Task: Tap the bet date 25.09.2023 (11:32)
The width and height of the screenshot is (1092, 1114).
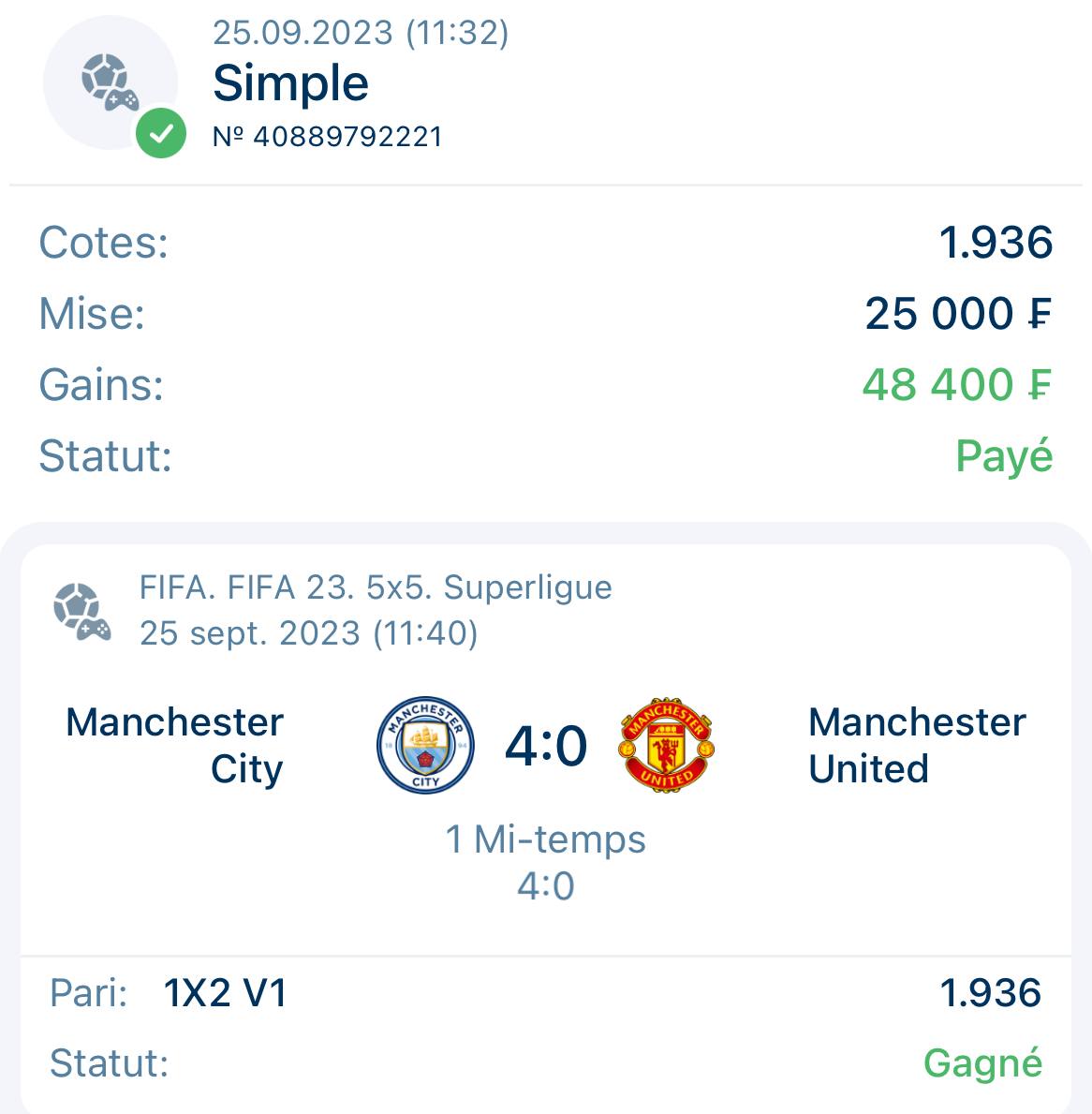Action: (x=361, y=33)
